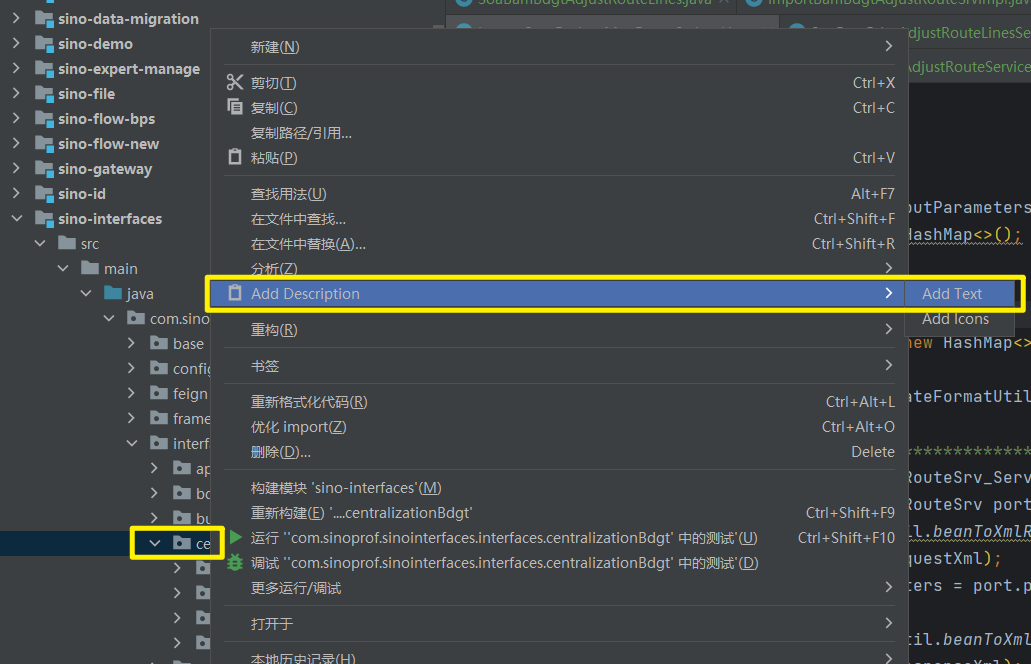Viewport: 1031px width, 664px height.
Task: Open 重构 refactor submenu
Action: pos(274,330)
